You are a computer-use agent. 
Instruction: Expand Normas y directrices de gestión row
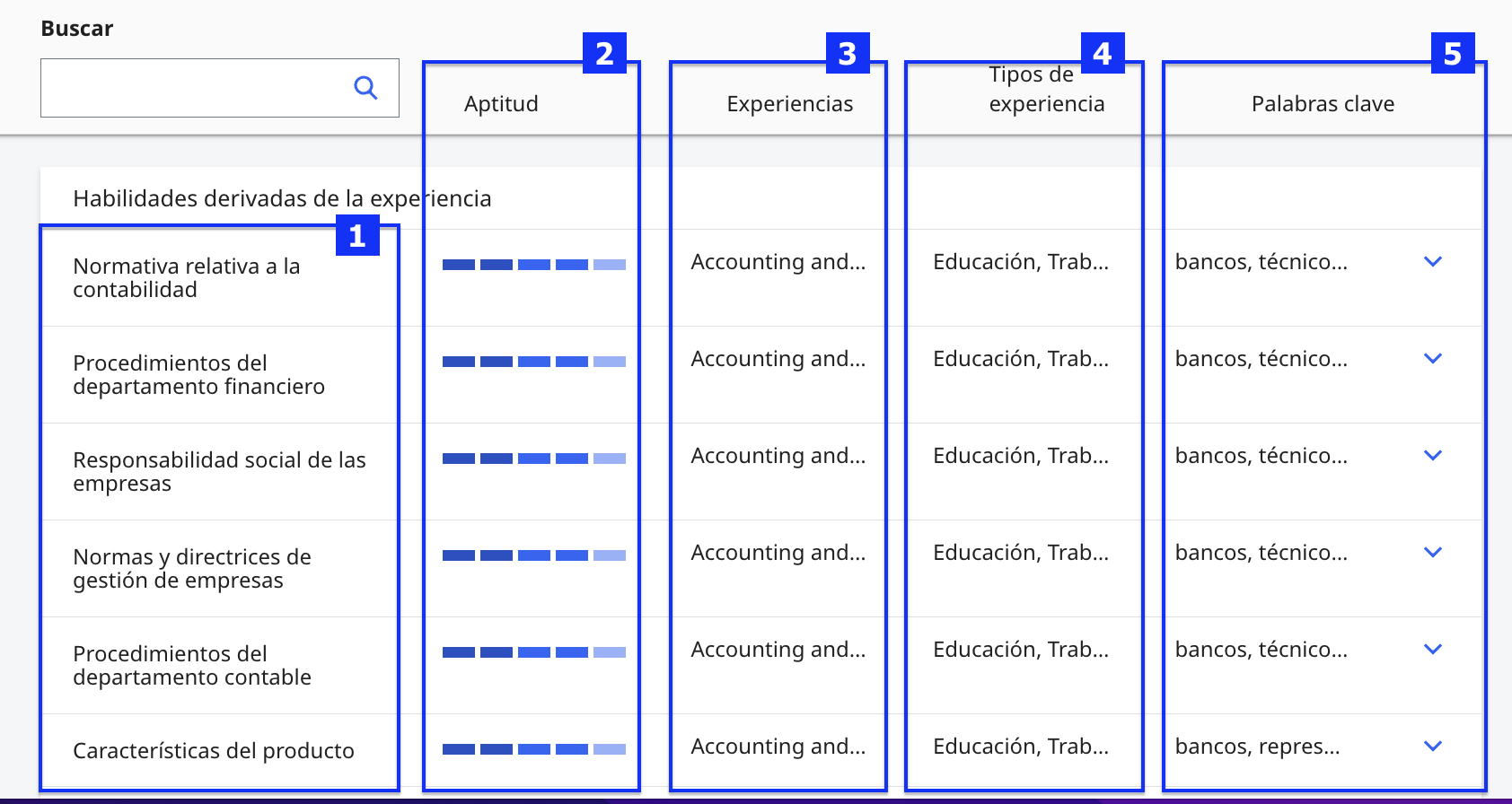point(1433,552)
